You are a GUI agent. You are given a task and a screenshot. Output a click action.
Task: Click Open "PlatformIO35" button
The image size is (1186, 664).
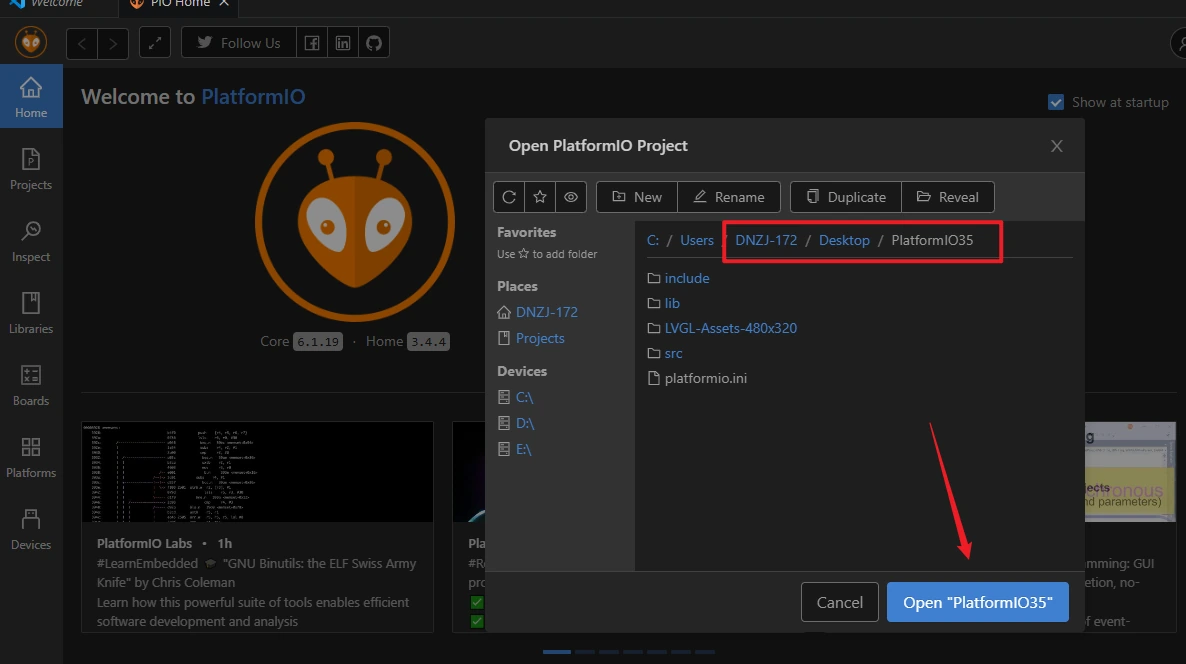[977, 602]
